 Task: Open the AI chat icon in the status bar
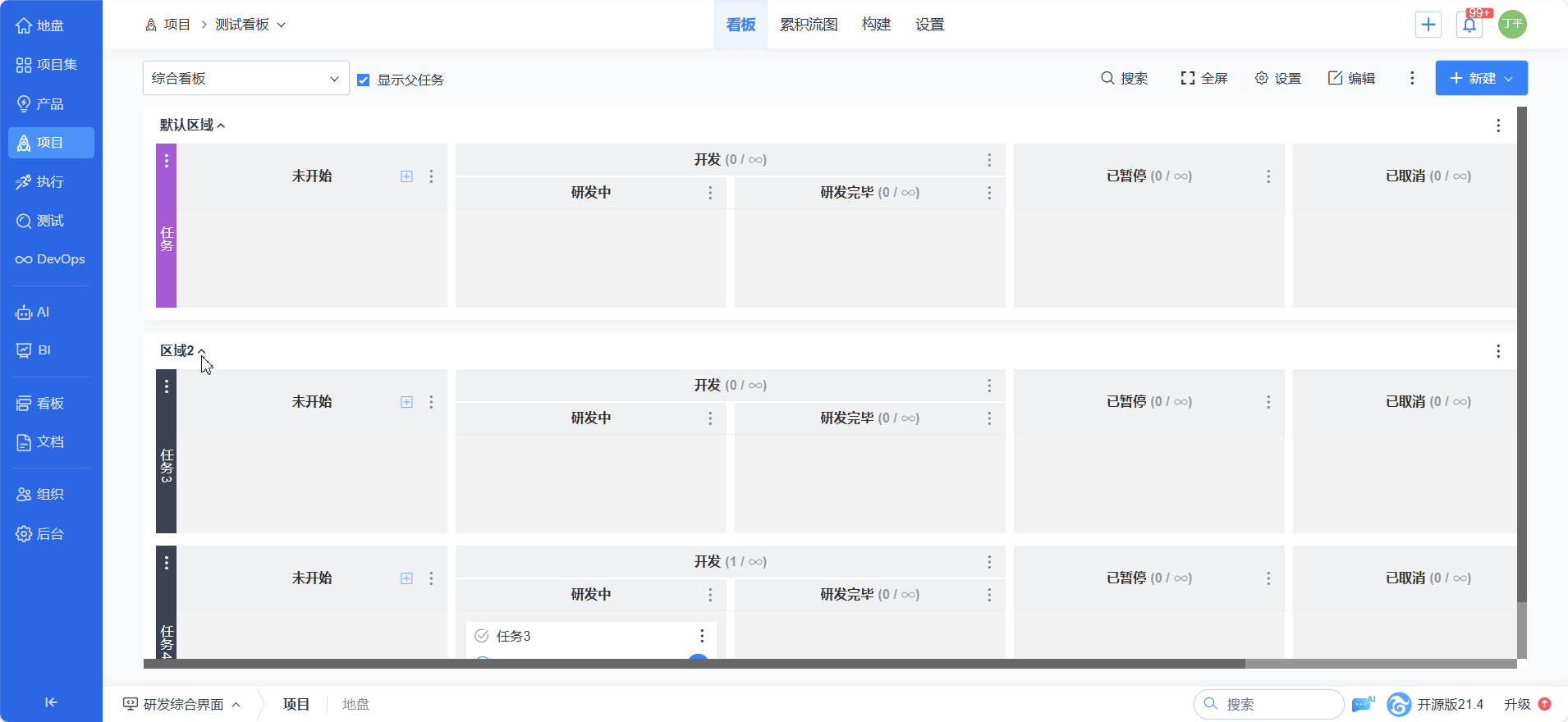[1363, 704]
